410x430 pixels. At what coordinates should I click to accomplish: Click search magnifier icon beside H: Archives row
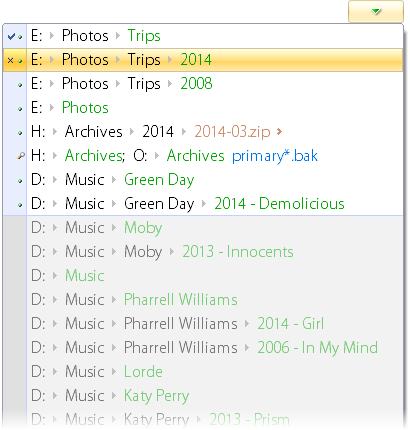tap(21, 156)
